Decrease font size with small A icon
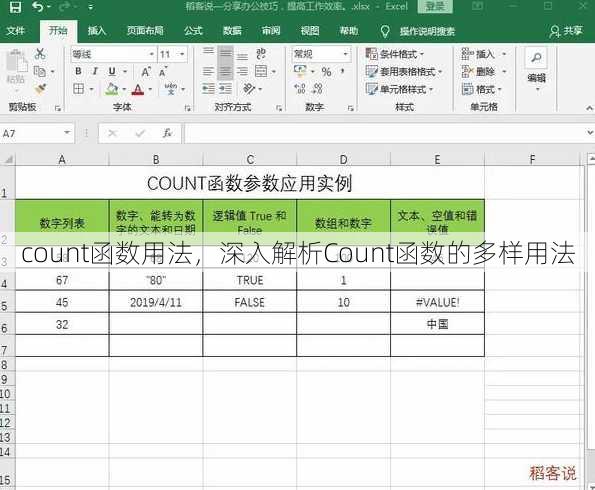 coord(163,71)
